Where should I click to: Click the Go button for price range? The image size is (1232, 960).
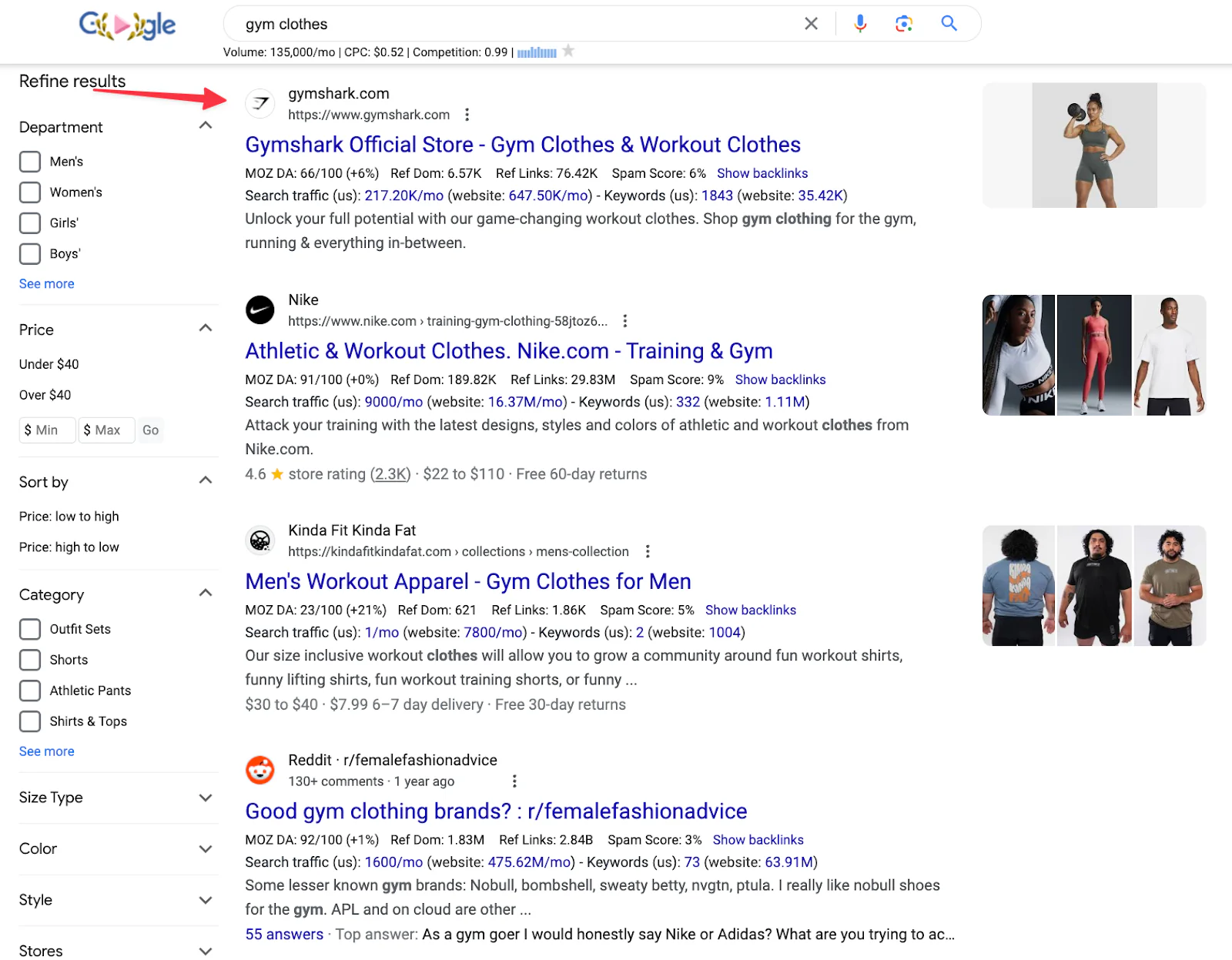pyautogui.click(x=150, y=430)
